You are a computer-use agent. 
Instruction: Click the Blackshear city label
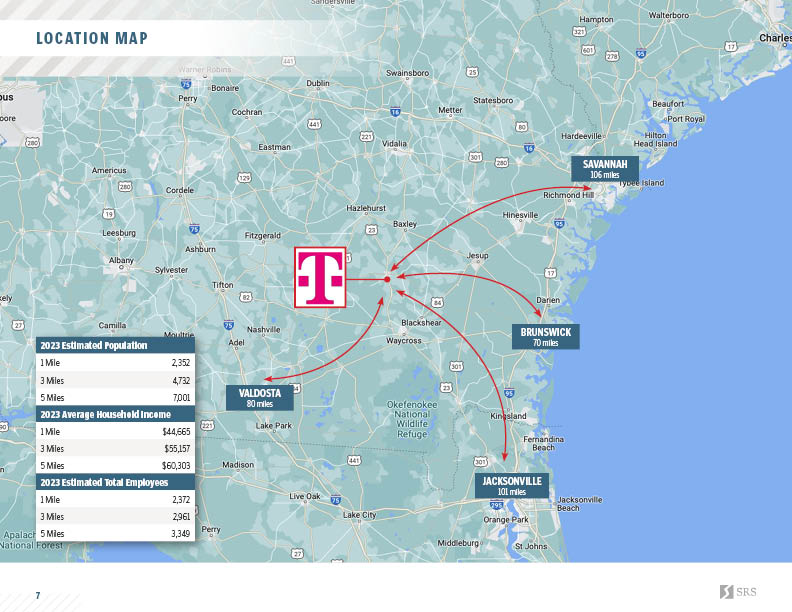pyautogui.click(x=421, y=323)
